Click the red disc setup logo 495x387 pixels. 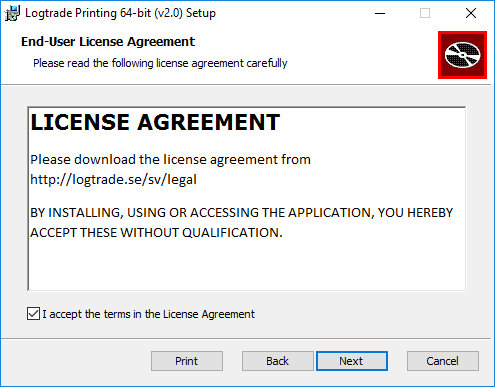pyautogui.click(x=462, y=55)
